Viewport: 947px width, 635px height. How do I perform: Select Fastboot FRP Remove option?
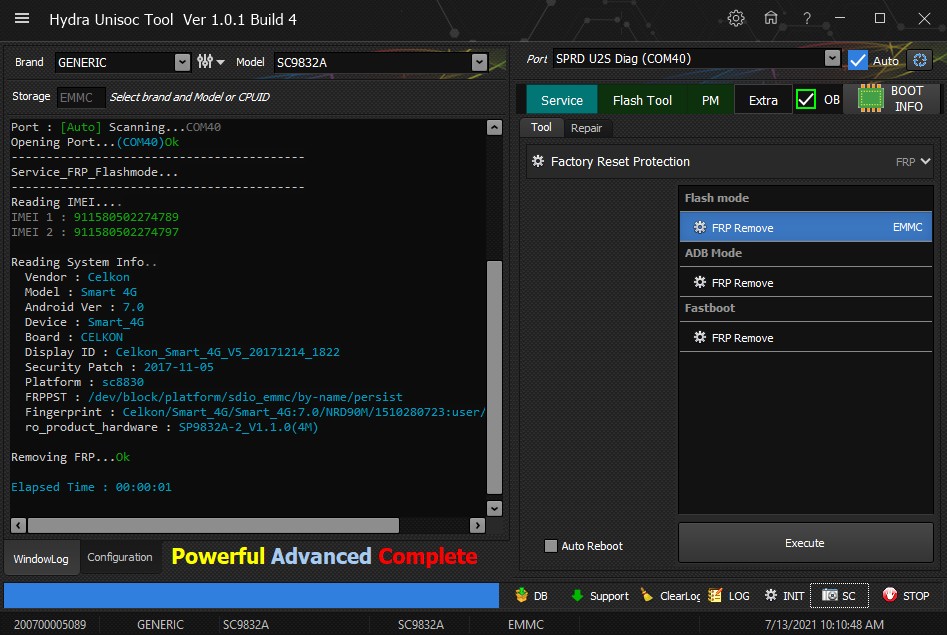[x=806, y=337]
